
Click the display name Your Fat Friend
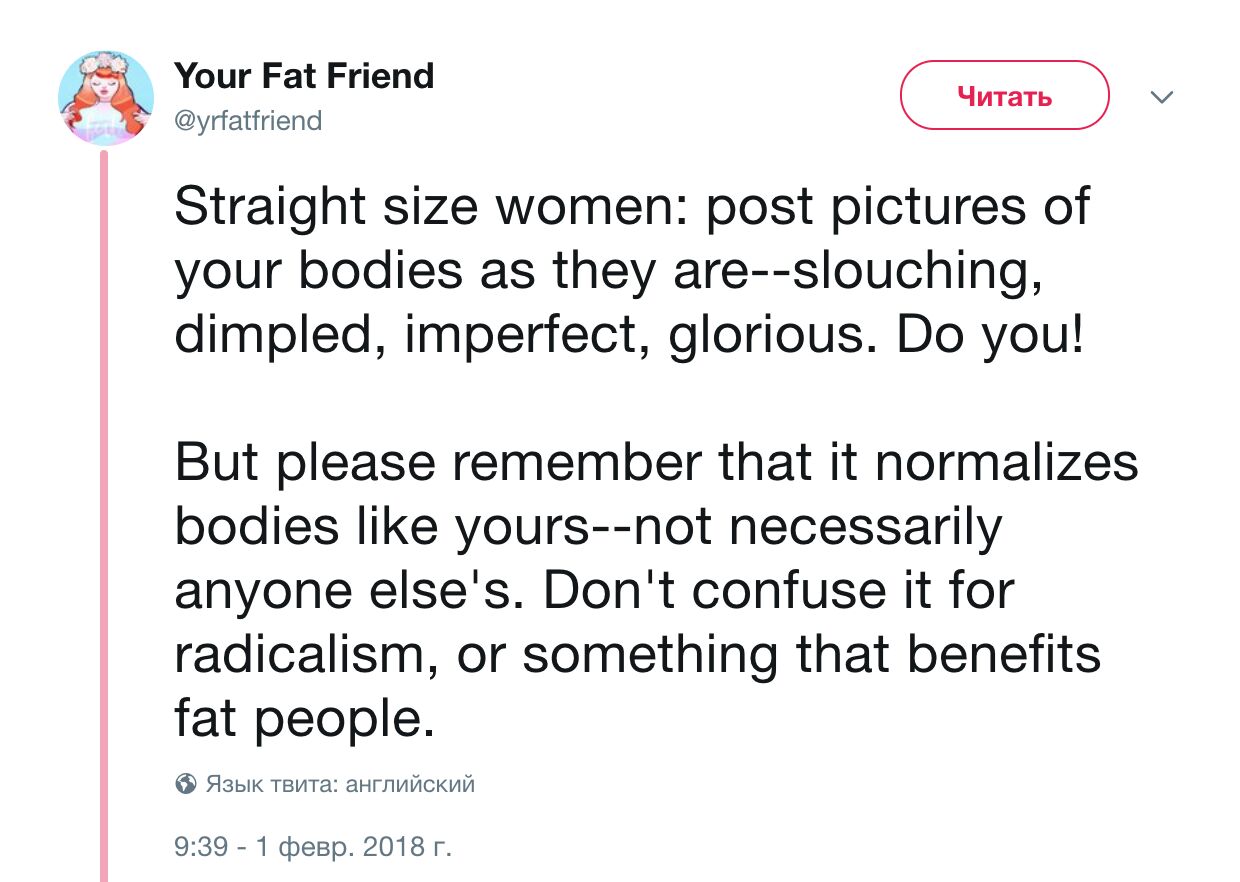[x=304, y=76]
